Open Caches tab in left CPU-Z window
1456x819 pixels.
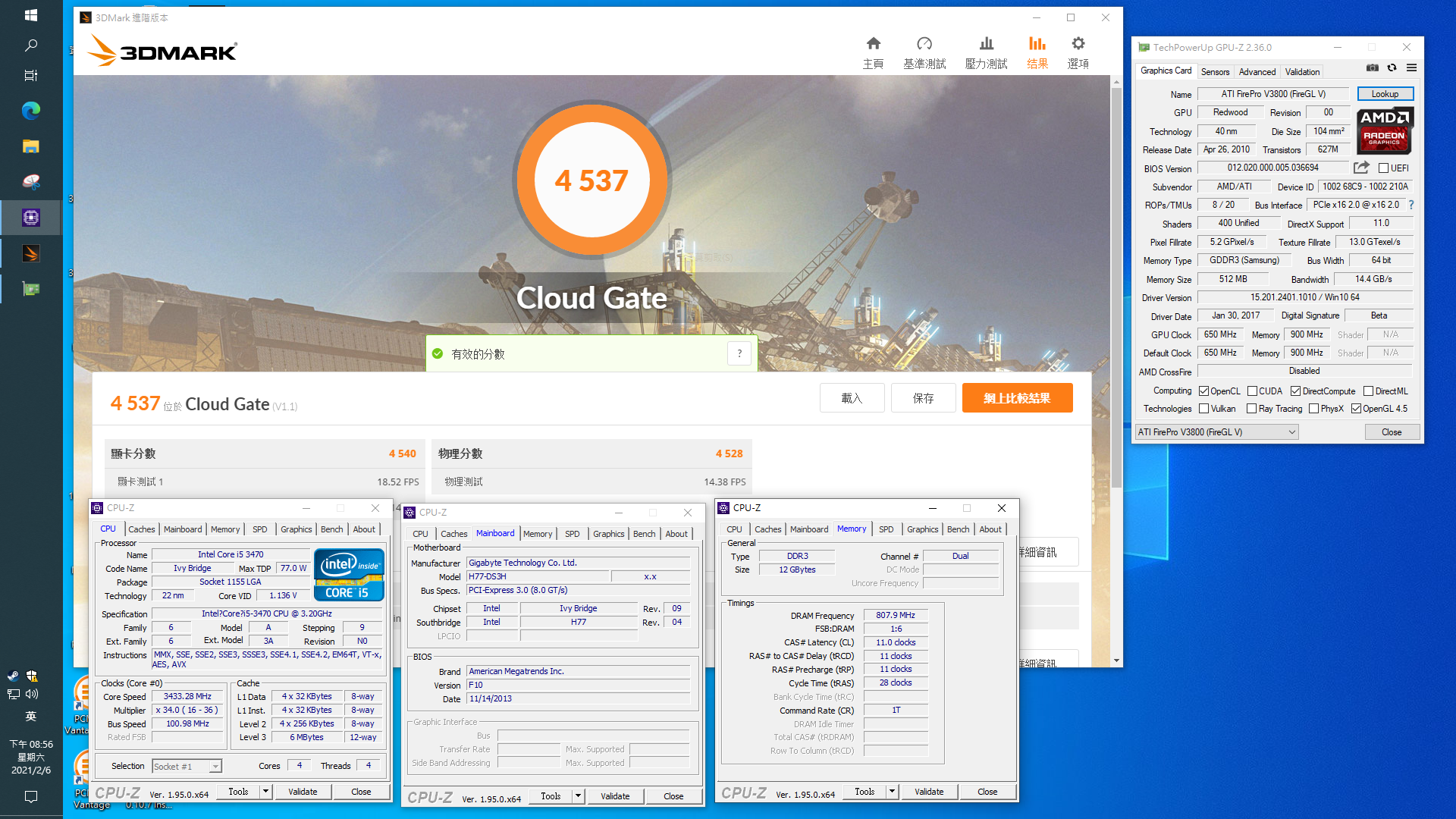141,529
